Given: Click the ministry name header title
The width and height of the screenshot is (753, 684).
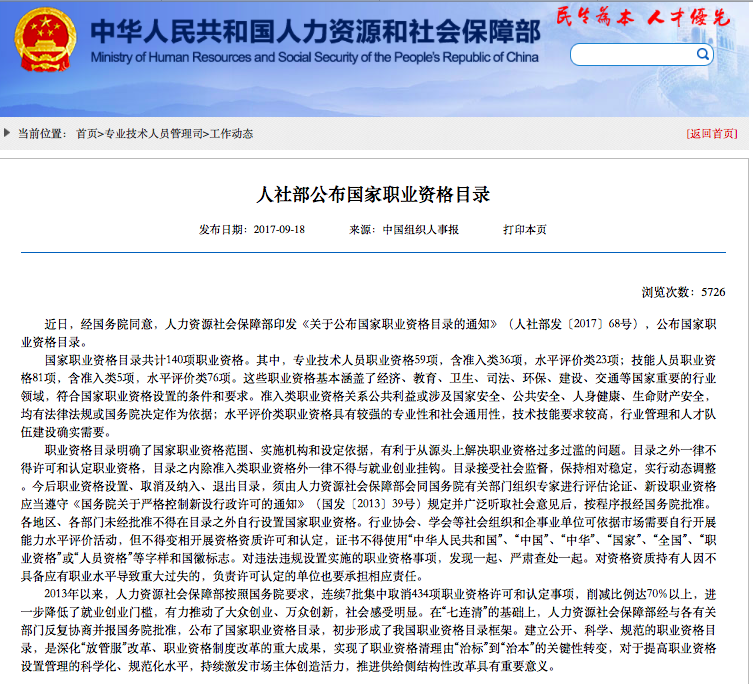Looking at the screenshot, I should (x=316, y=32).
